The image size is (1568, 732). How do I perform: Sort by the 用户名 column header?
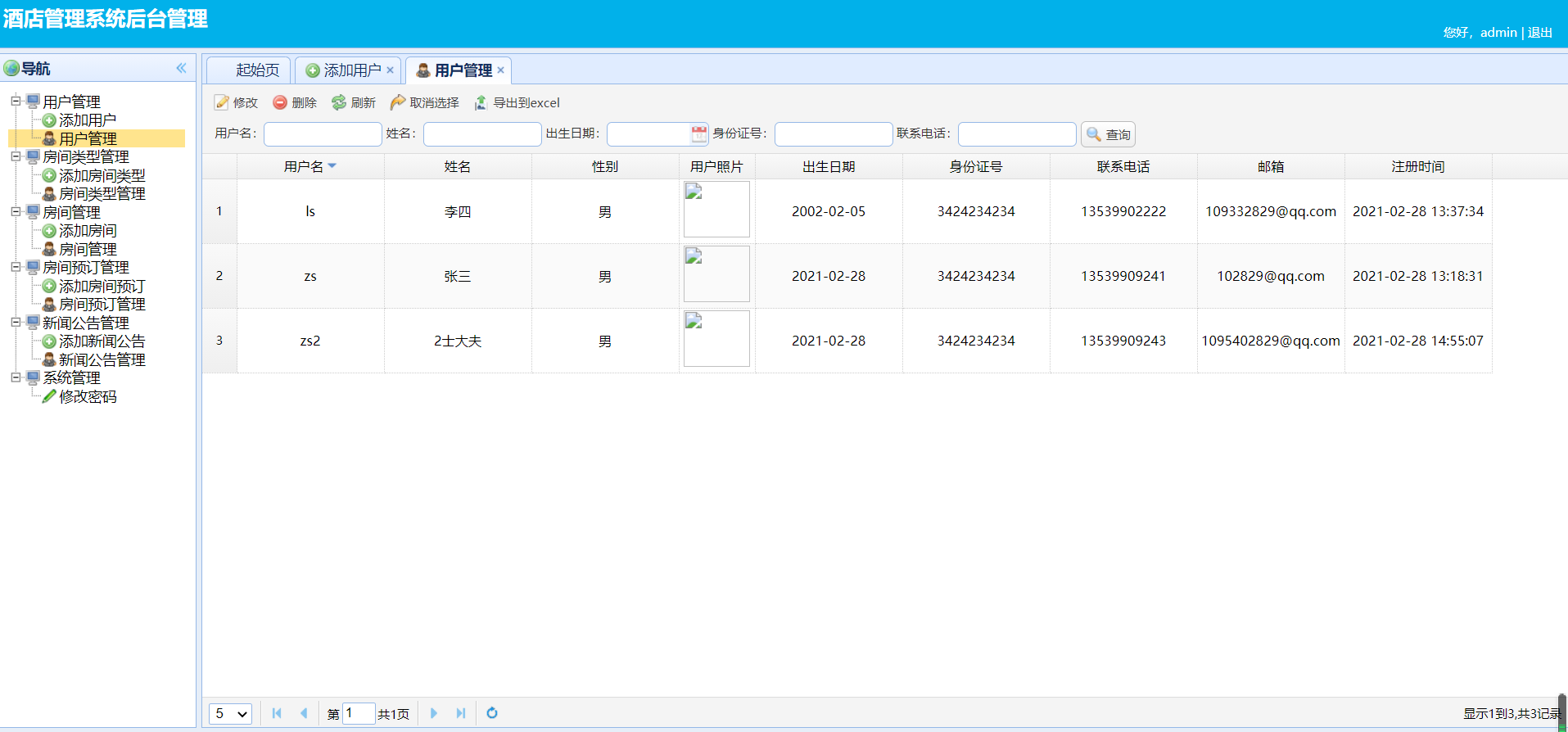coord(310,166)
